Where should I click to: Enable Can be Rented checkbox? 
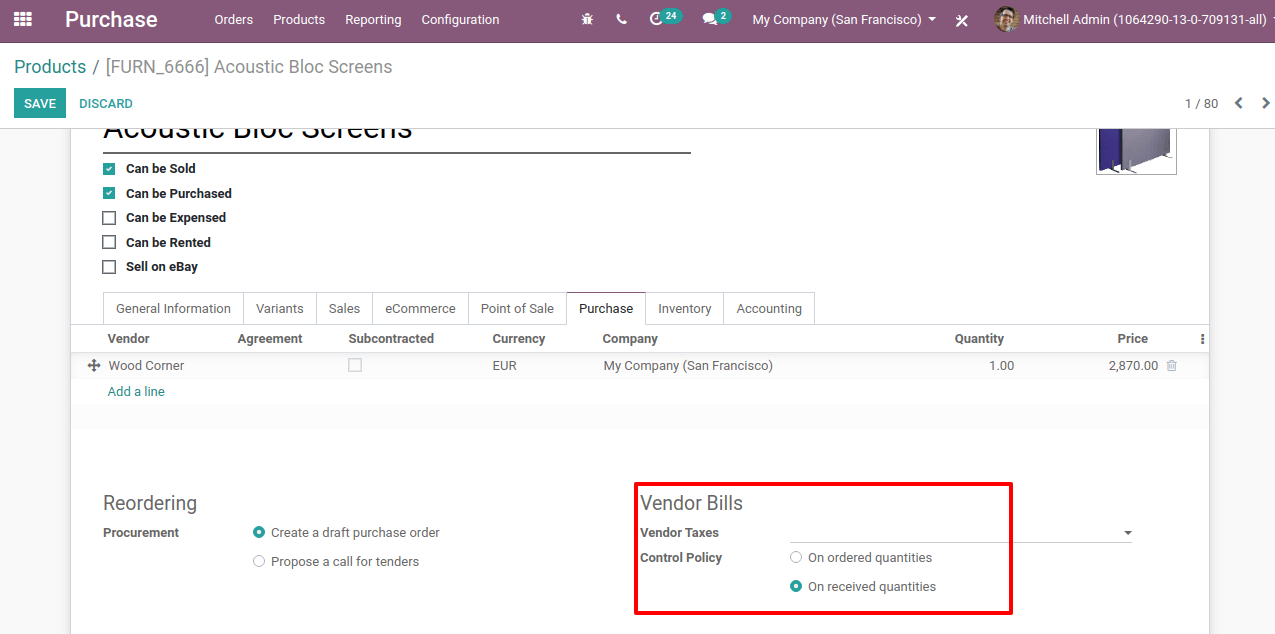(109, 243)
